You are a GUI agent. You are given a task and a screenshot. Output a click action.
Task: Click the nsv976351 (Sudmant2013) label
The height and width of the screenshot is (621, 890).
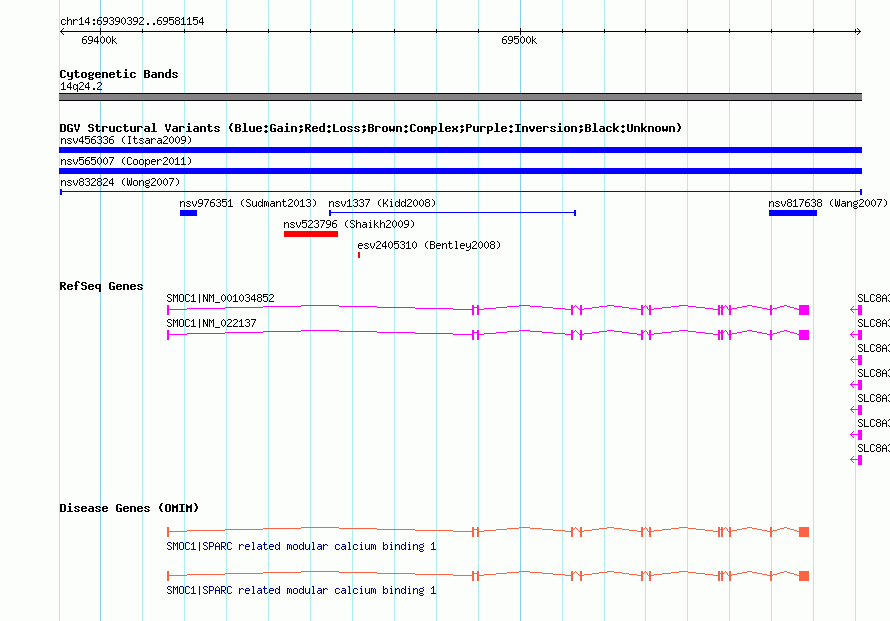pyautogui.click(x=248, y=203)
